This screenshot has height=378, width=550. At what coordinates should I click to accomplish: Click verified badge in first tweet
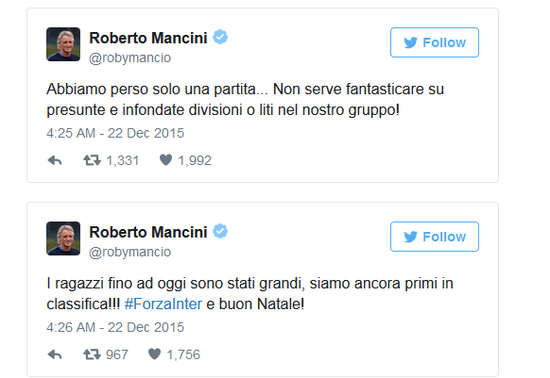tap(220, 37)
